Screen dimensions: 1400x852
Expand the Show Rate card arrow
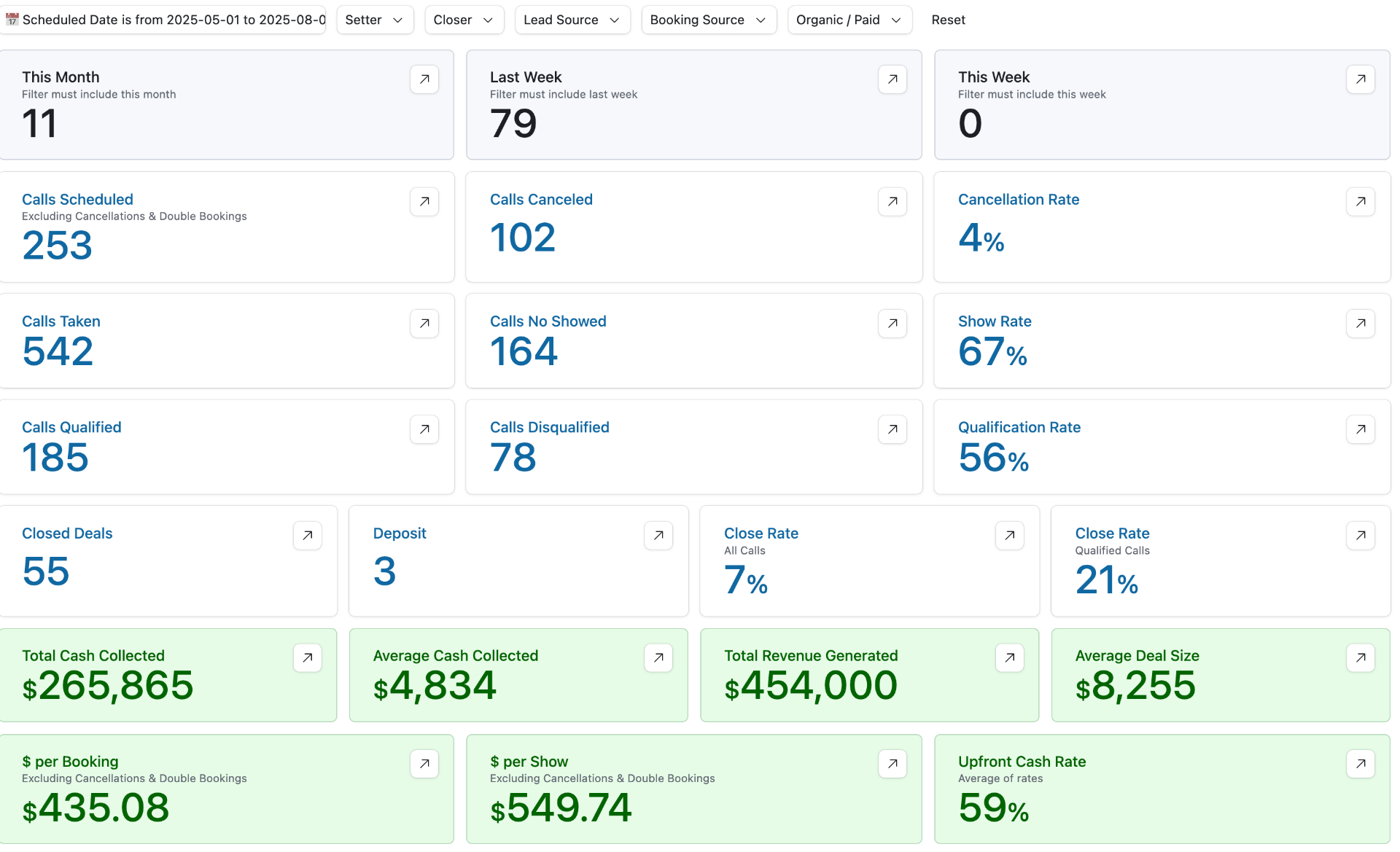pyautogui.click(x=1361, y=324)
